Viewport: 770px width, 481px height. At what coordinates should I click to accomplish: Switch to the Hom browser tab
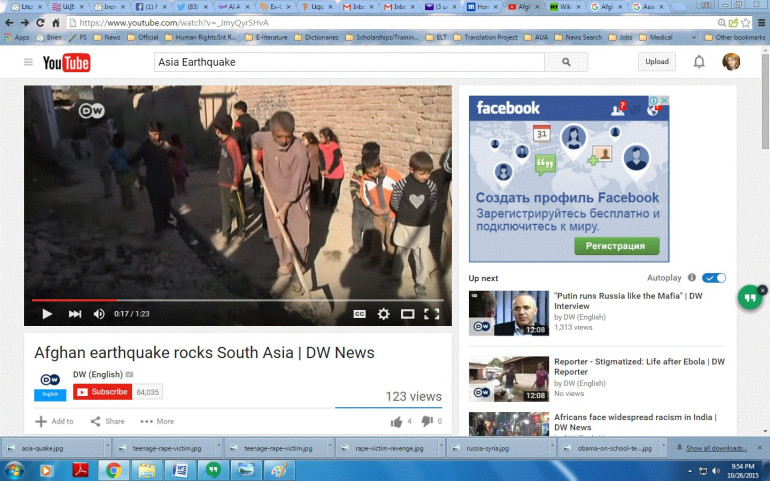[483, 7]
